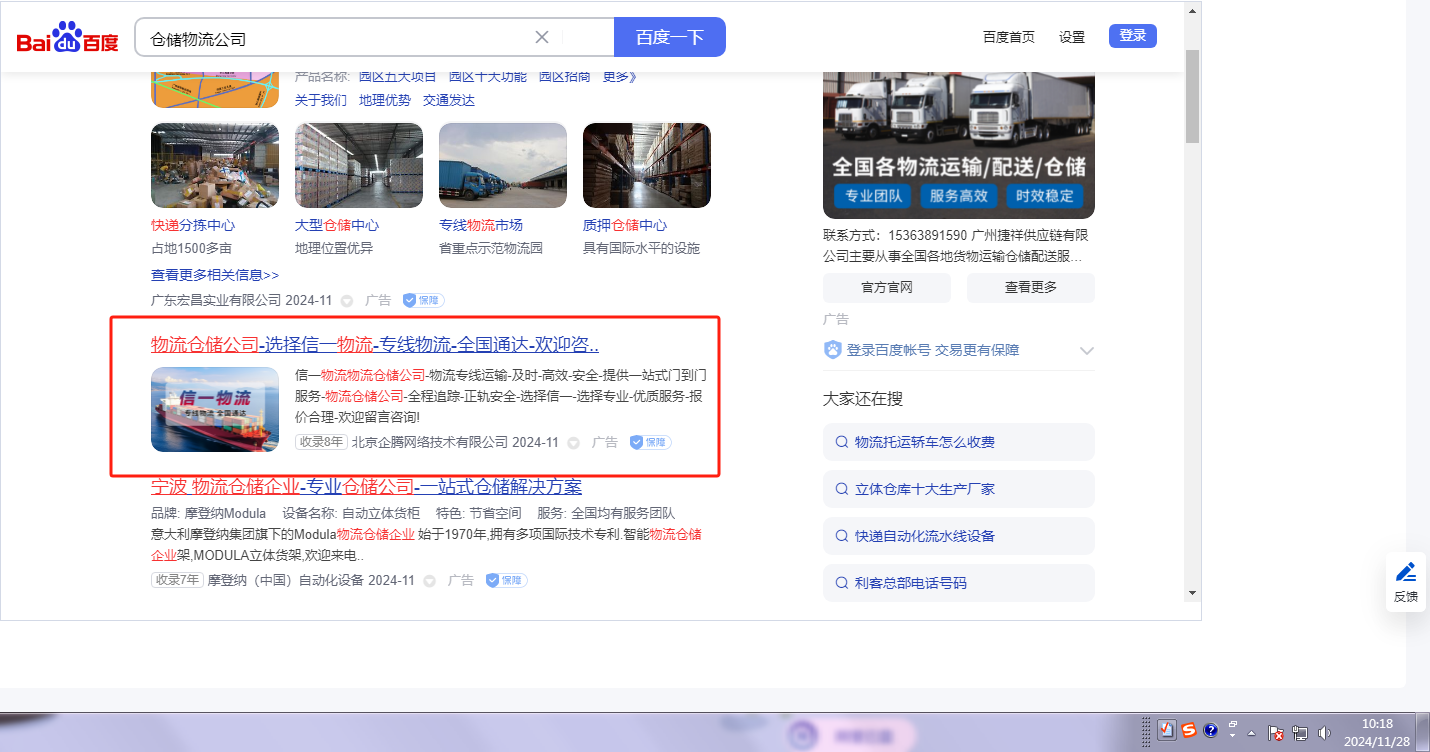1430x752 pixels.
Task: Open 设置 in the top navigation
Action: [x=1072, y=37]
